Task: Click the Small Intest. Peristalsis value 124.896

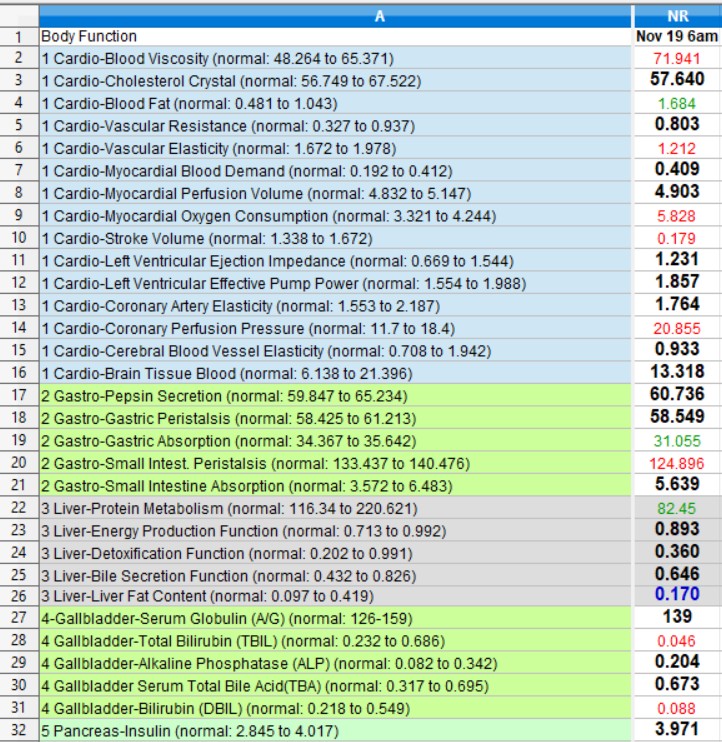Action: click(677, 463)
